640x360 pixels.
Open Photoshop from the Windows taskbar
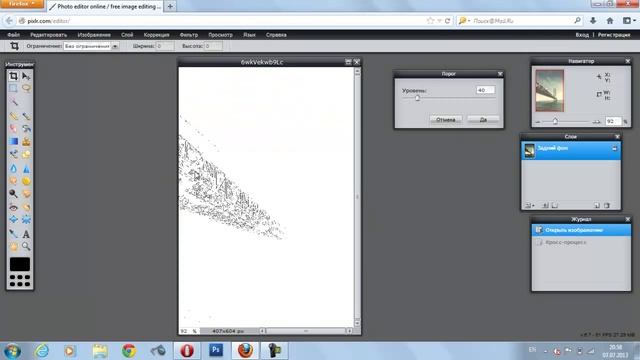tap(216, 350)
